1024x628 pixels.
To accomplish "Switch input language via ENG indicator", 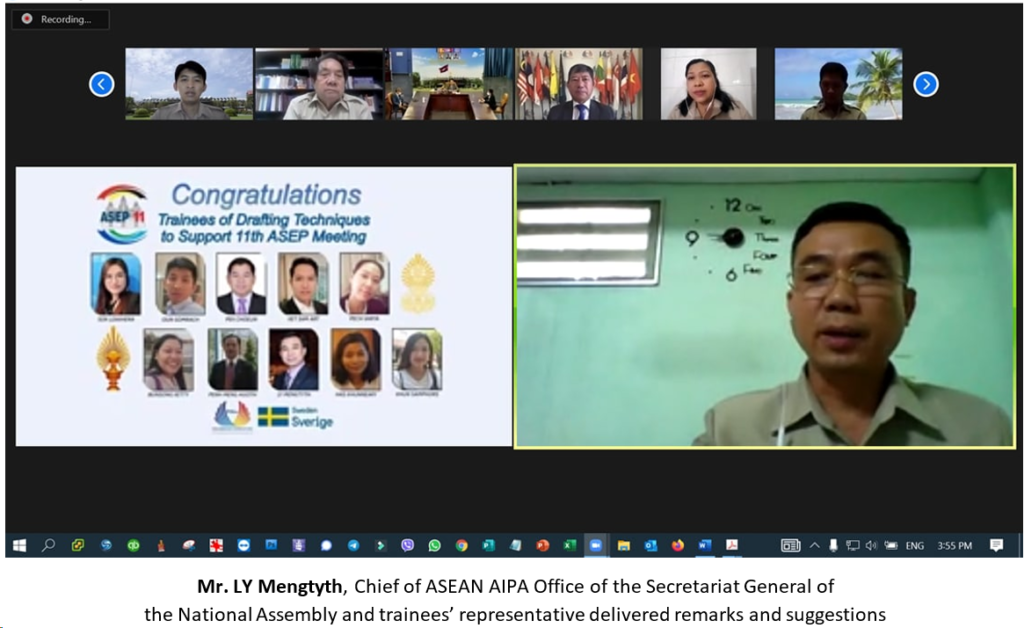I will pos(914,546).
